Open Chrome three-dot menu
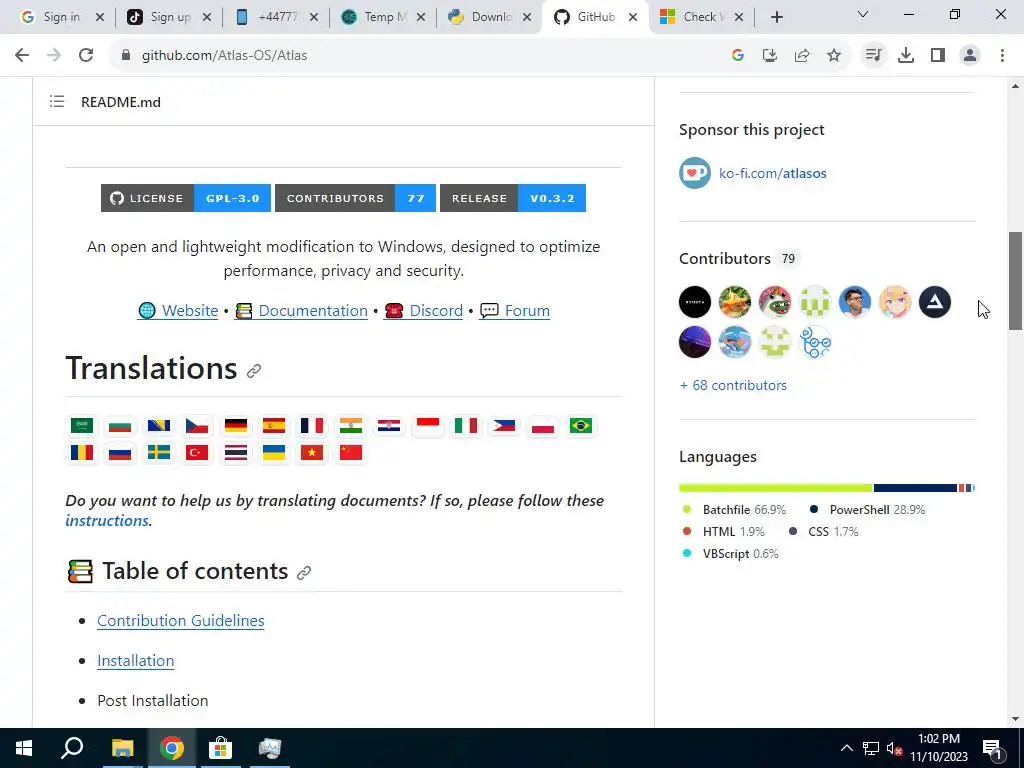This screenshot has height=768, width=1024. pos(1002,56)
